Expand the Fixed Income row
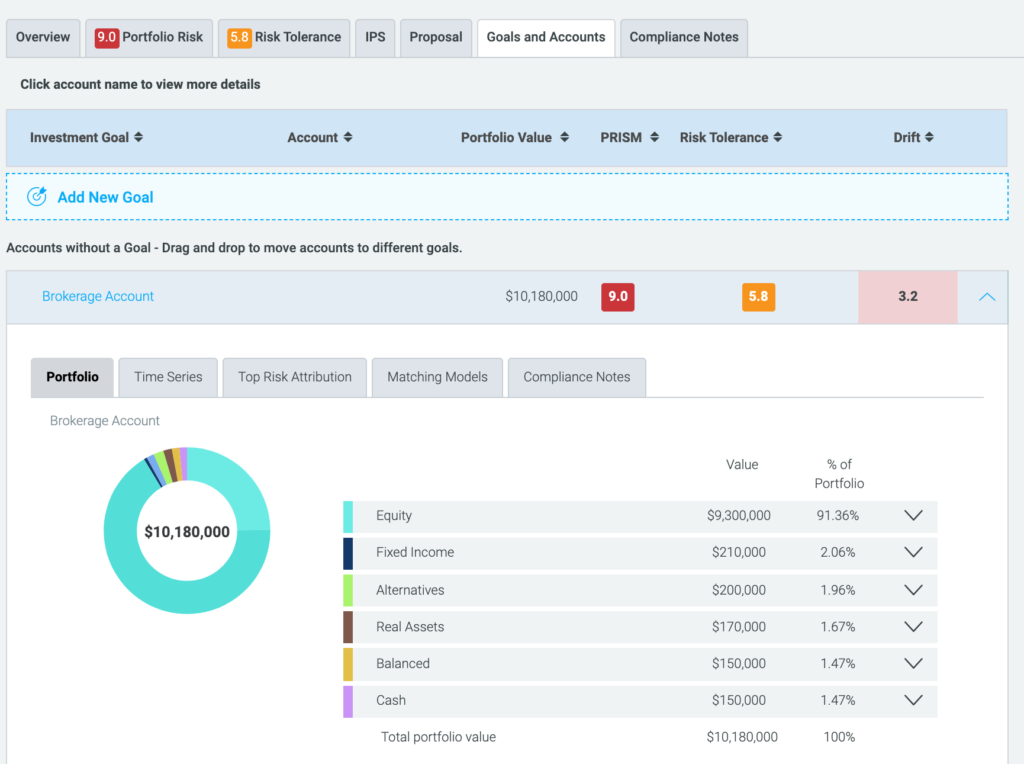1024x764 pixels. coord(912,552)
